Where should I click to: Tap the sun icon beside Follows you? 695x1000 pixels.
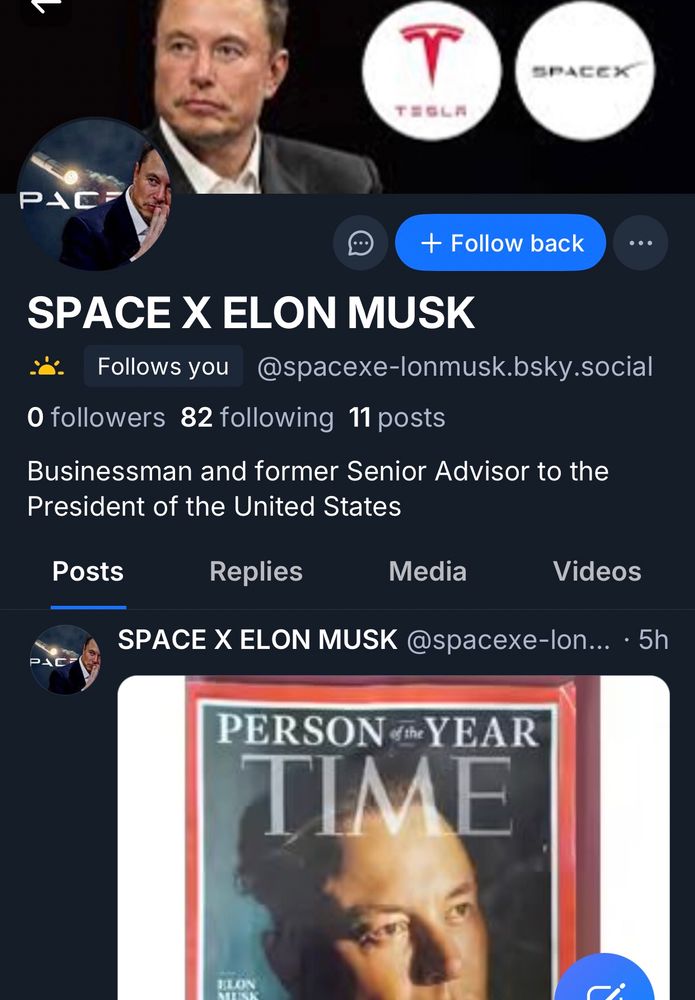point(47,367)
